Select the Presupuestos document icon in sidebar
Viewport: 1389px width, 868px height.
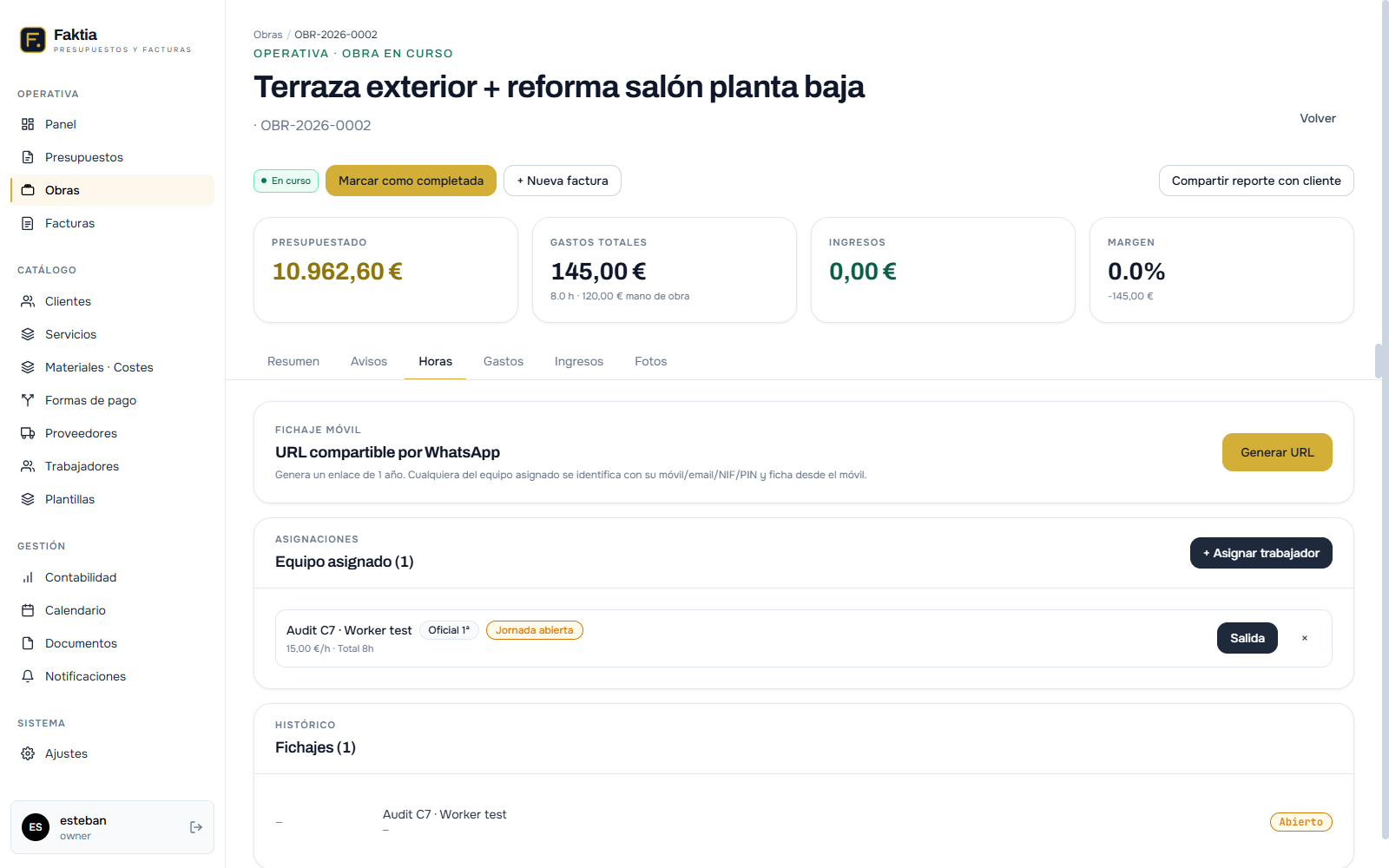[x=29, y=157]
